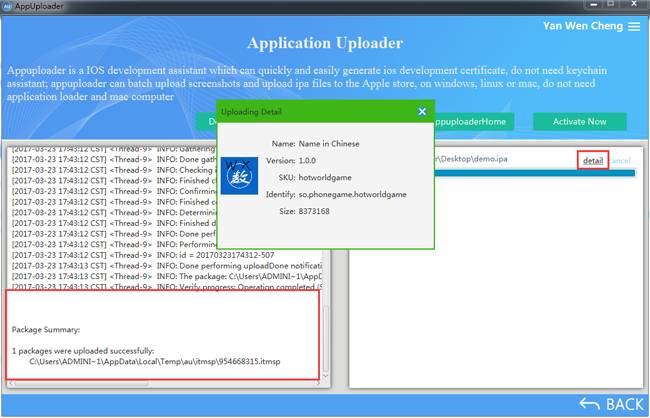Click the SKU value hotworldgame
Image resolution: width=650 pixels, height=418 pixels.
click(325, 177)
